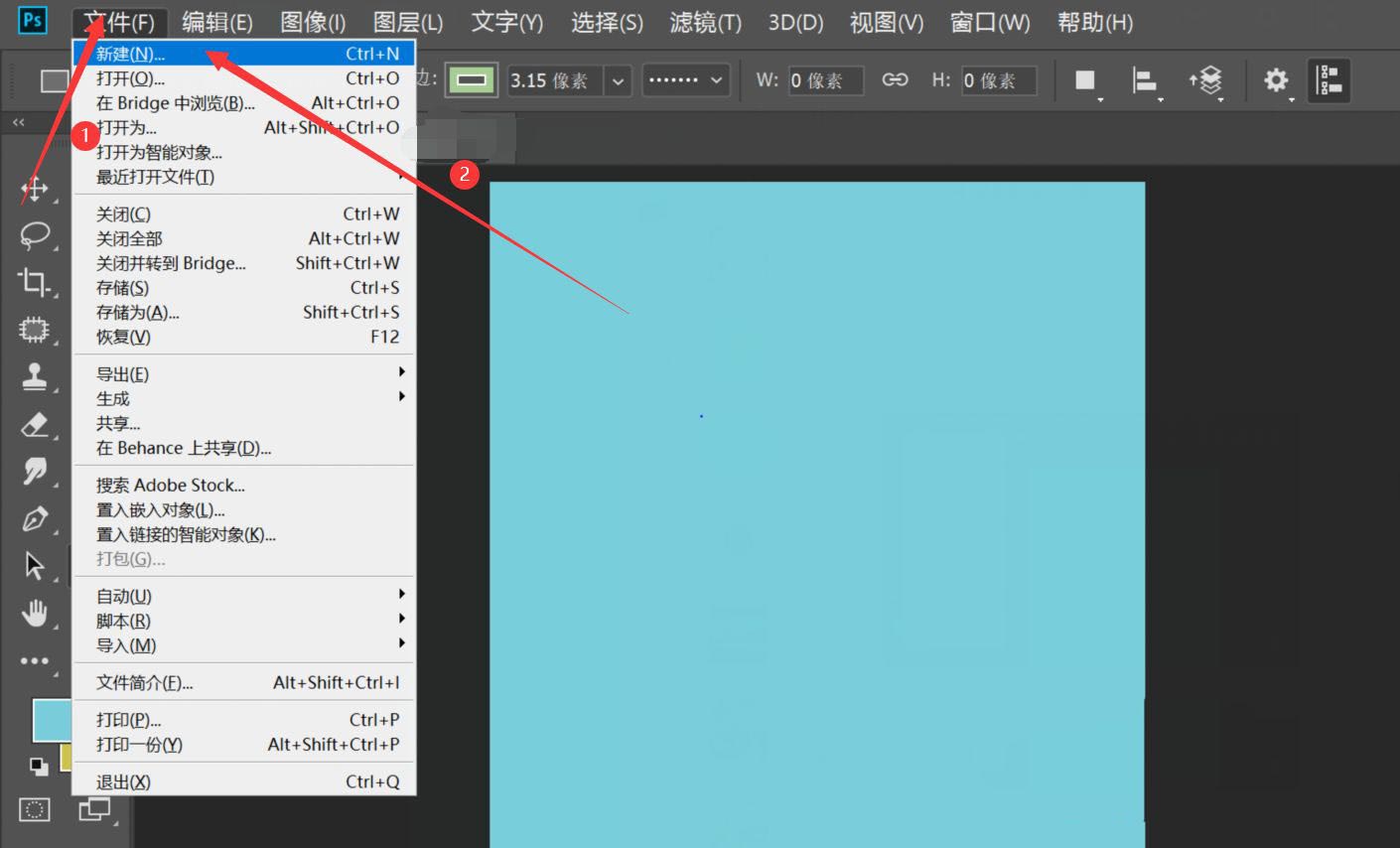The image size is (1400, 848).
Task: Open path alignment icon
Action: pyautogui.click(x=1145, y=80)
